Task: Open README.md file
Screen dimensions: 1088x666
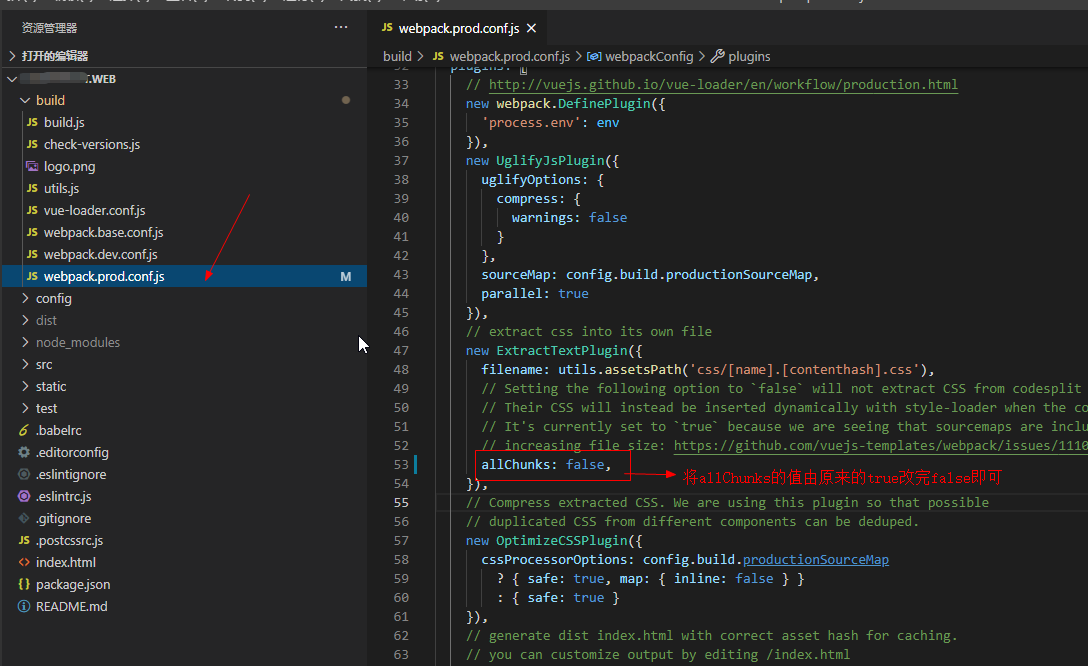Action: coord(71,606)
